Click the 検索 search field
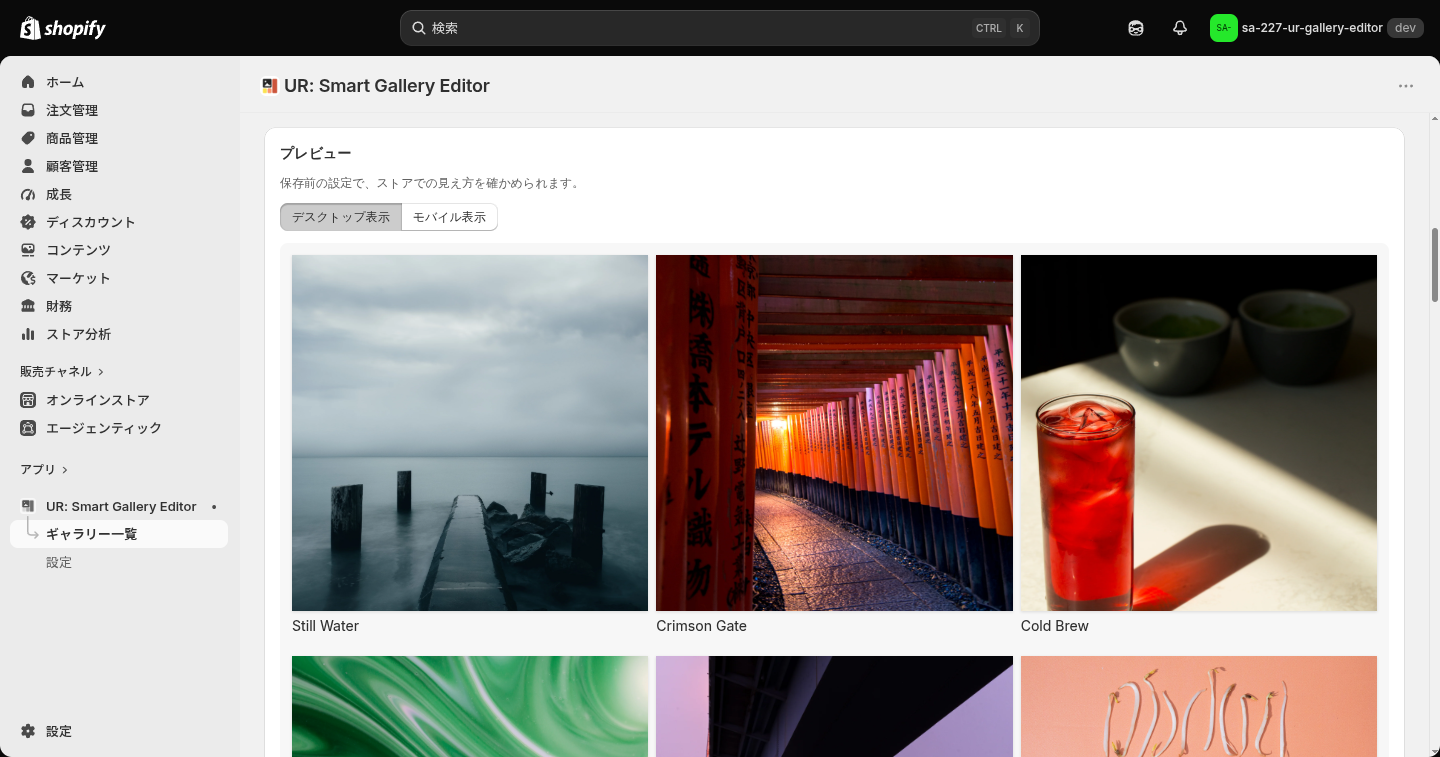 [x=720, y=28]
